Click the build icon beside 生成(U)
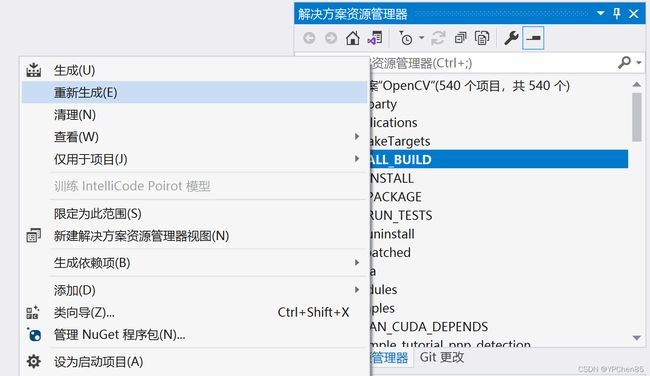This screenshot has height=376, width=650. (x=34, y=70)
